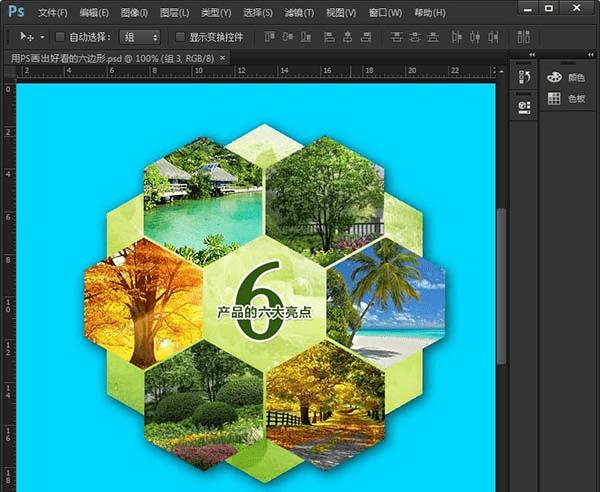Image resolution: width=600 pixels, height=492 pixels.
Task: Open the Move tool preset picker arrow
Action: [x=42, y=37]
